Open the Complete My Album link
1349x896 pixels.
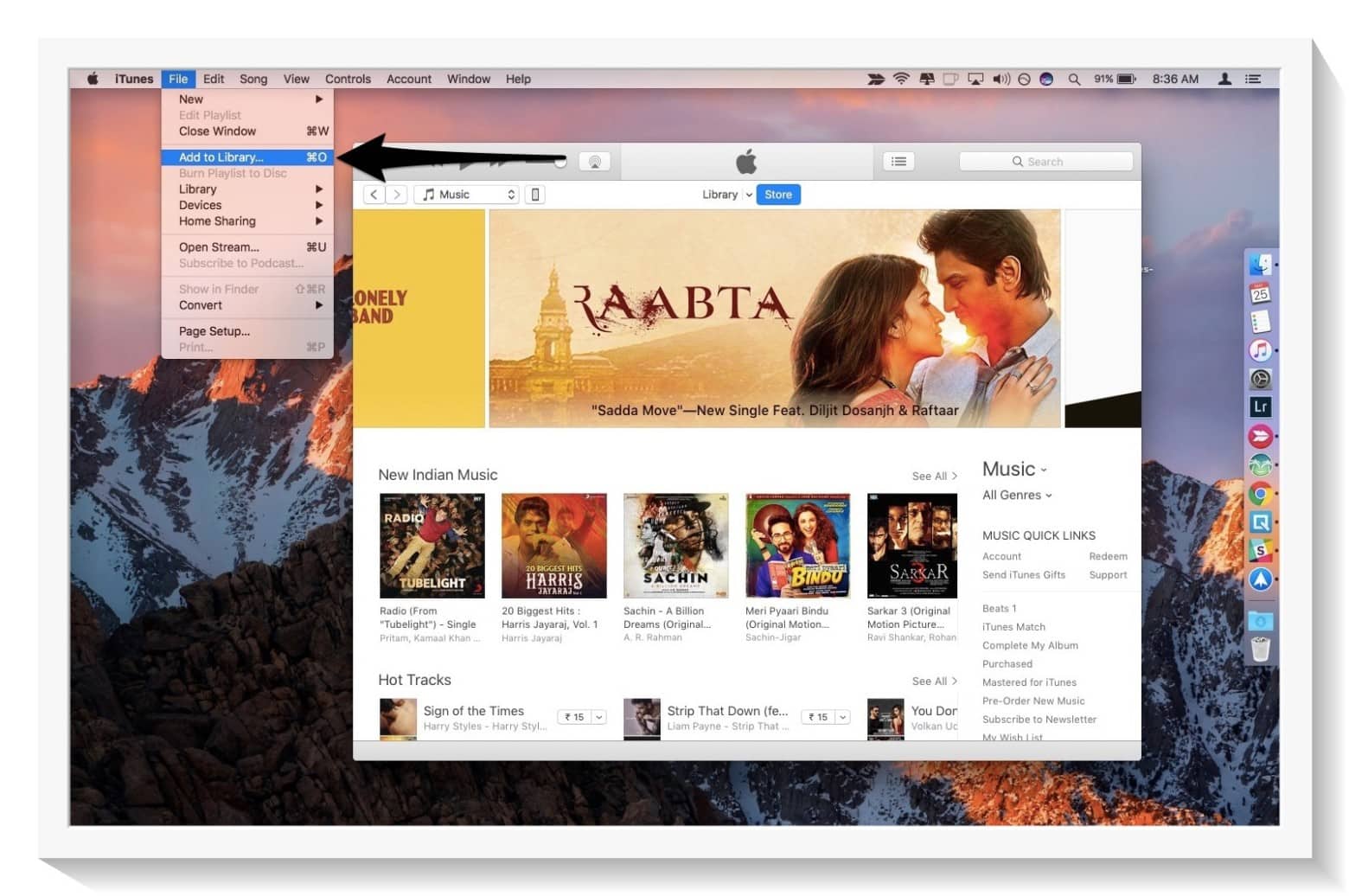point(1030,645)
